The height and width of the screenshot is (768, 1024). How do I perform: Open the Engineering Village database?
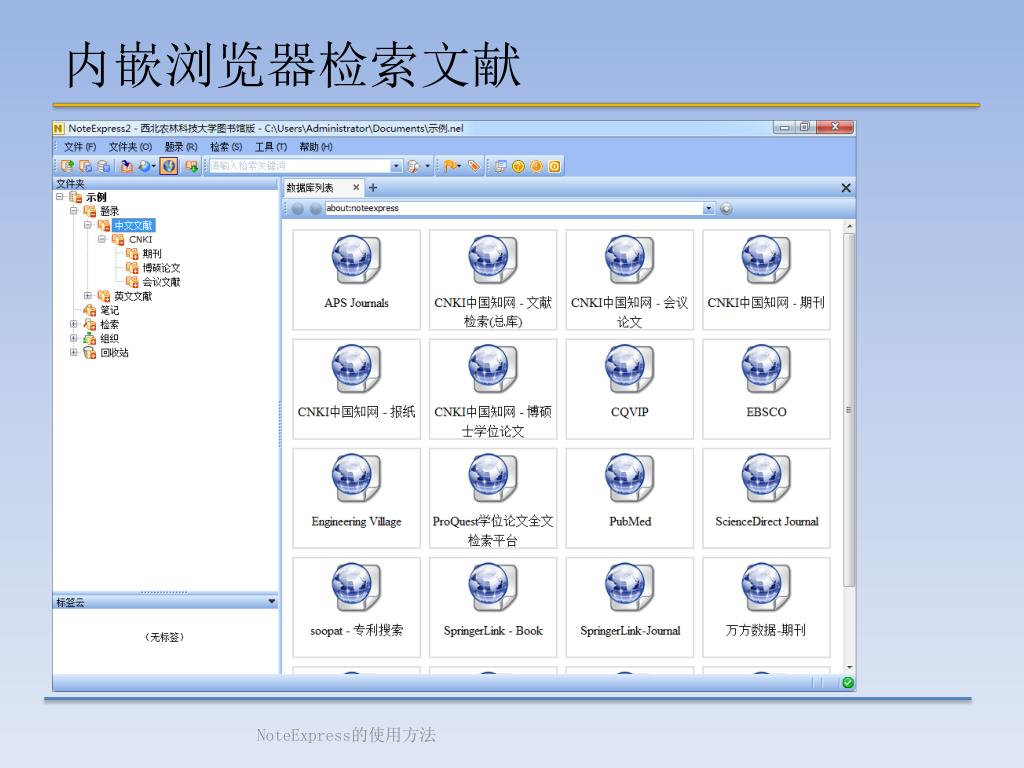(357, 498)
